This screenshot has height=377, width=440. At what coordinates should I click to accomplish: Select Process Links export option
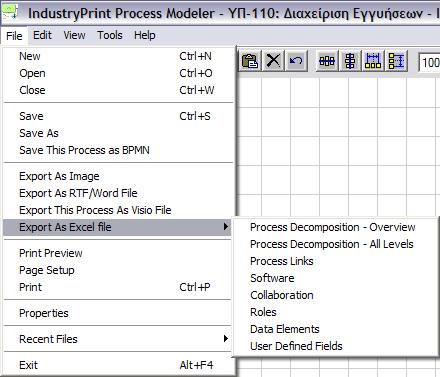coord(335,261)
